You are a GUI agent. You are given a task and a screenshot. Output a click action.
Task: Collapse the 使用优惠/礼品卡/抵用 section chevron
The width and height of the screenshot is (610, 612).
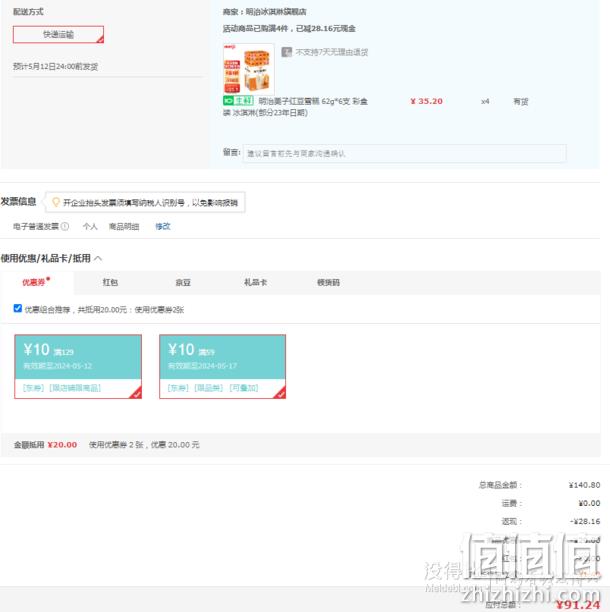tap(98, 258)
